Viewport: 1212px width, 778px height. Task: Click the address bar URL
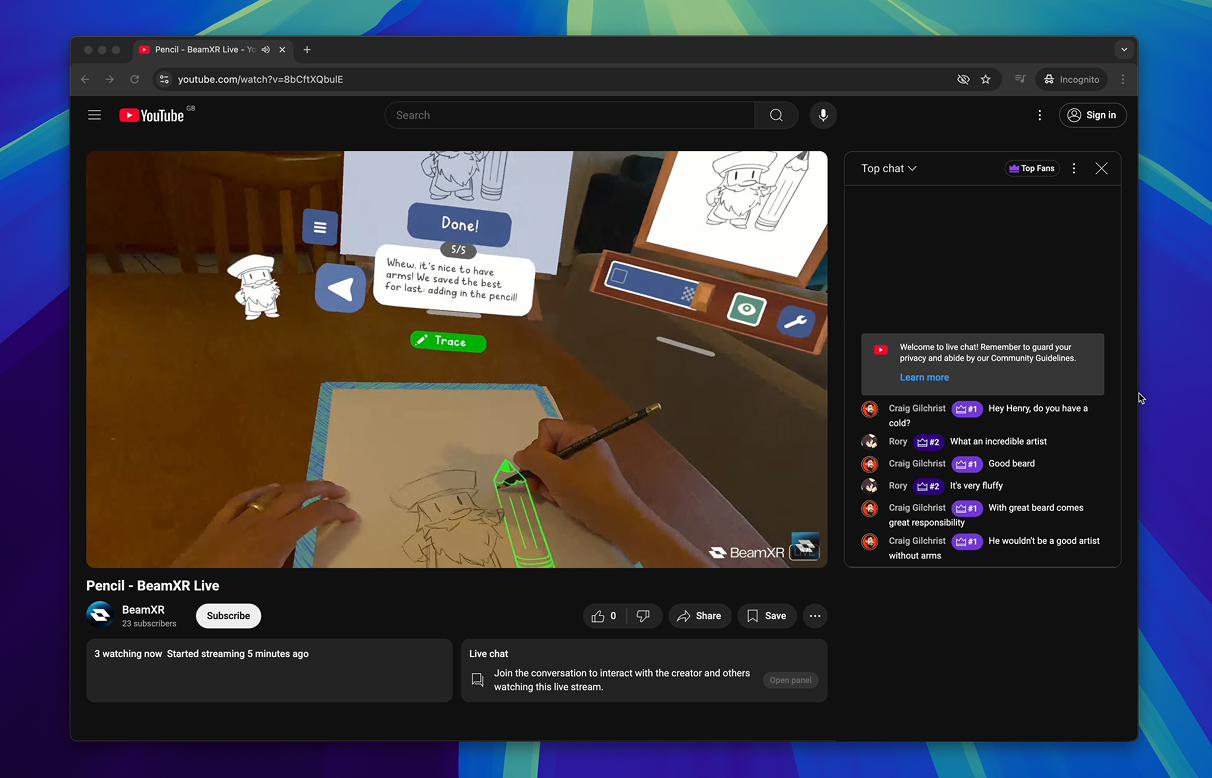[261, 79]
